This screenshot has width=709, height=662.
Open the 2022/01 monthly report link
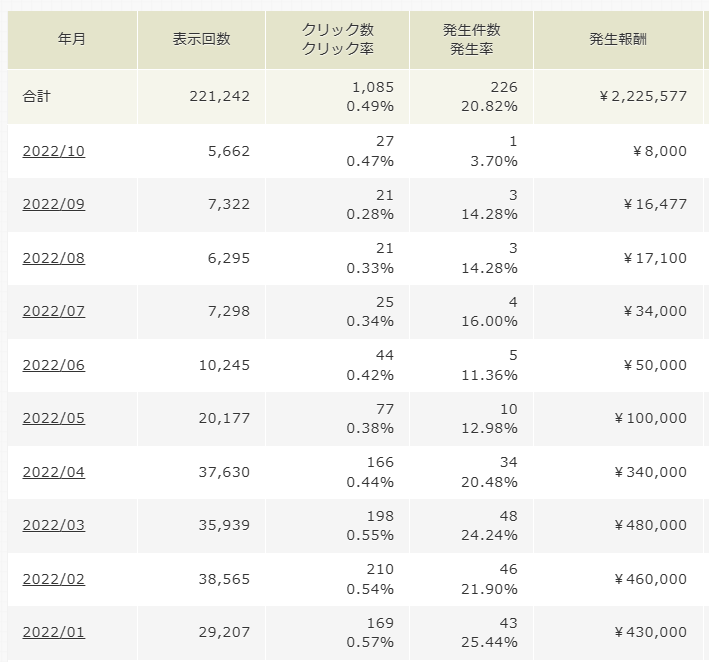click(x=53, y=632)
